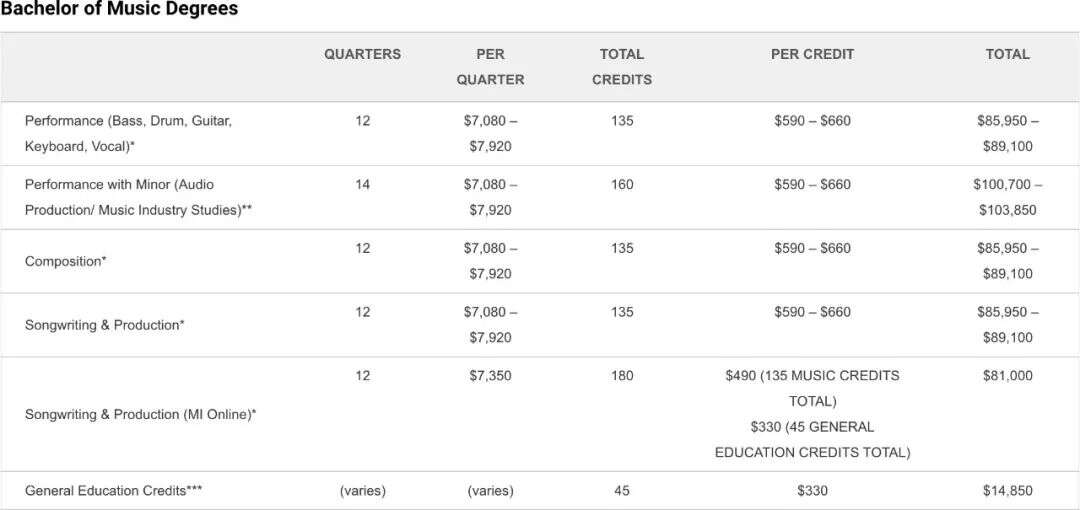Click the PER CREDIT column header
Screen dimensions: 1080x510
pyautogui.click(x=812, y=54)
